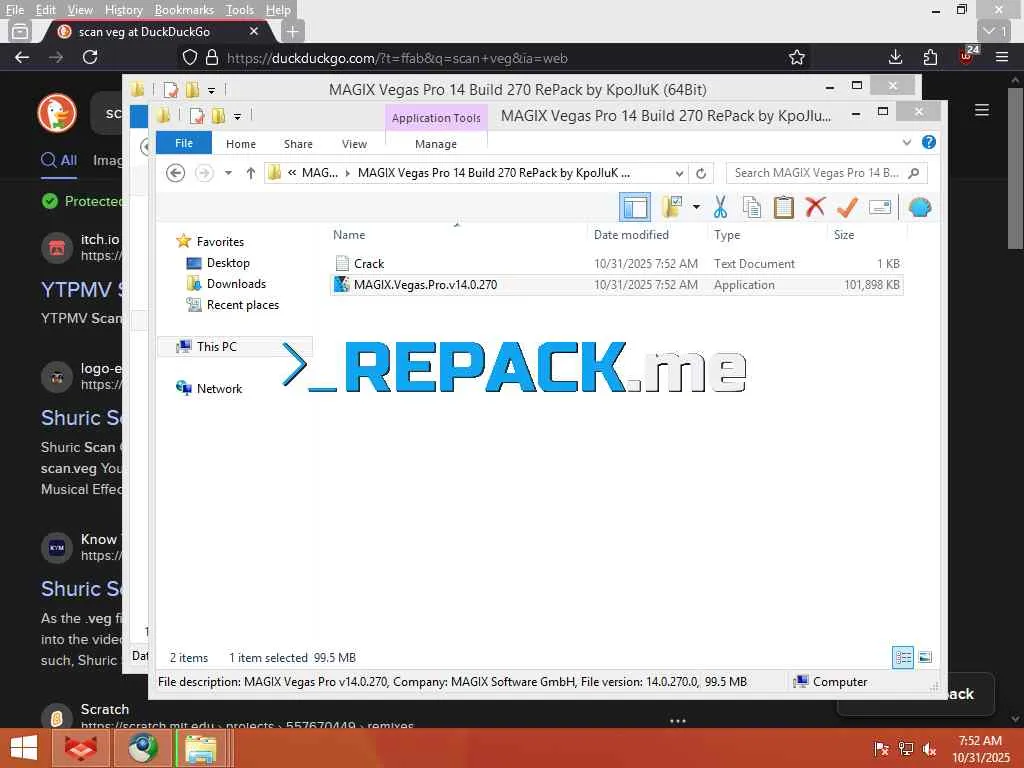Expand the arrow beside the folder options icon

click(696, 208)
